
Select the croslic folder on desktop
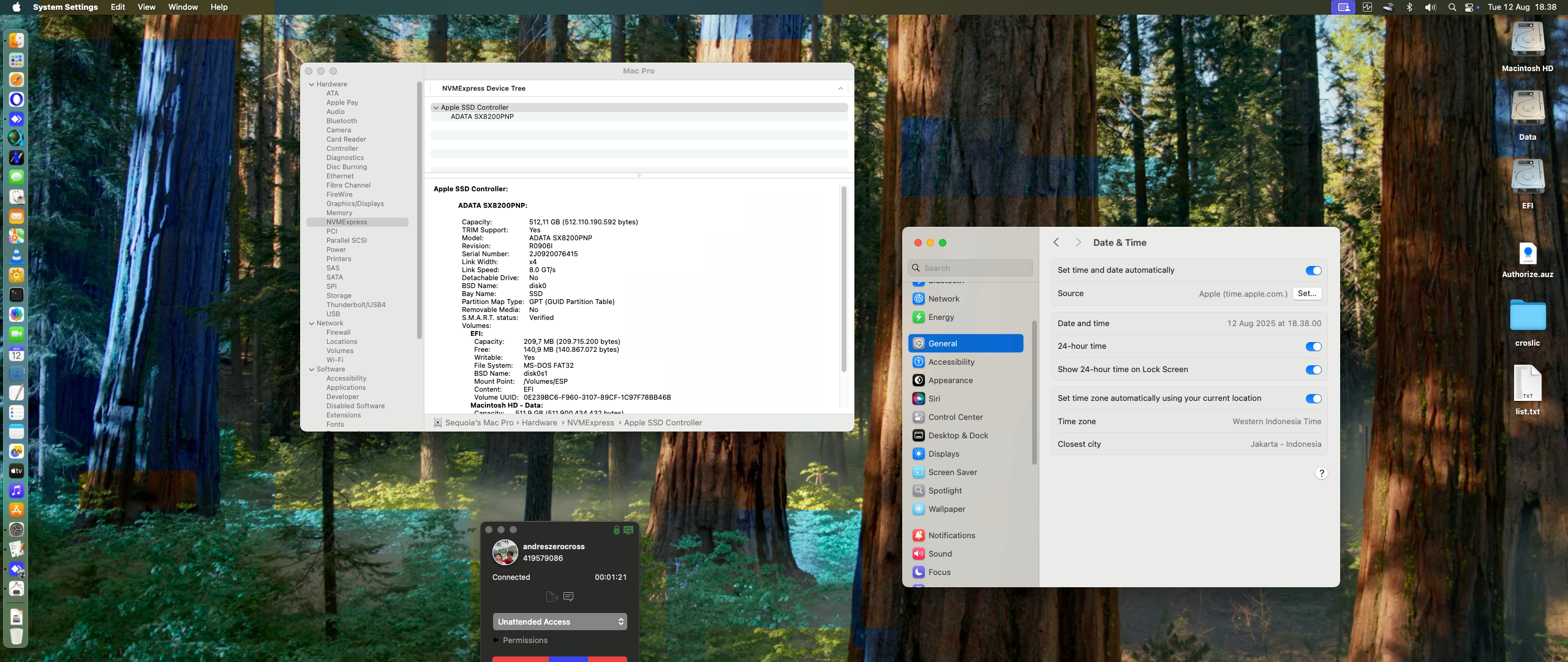(1528, 322)
